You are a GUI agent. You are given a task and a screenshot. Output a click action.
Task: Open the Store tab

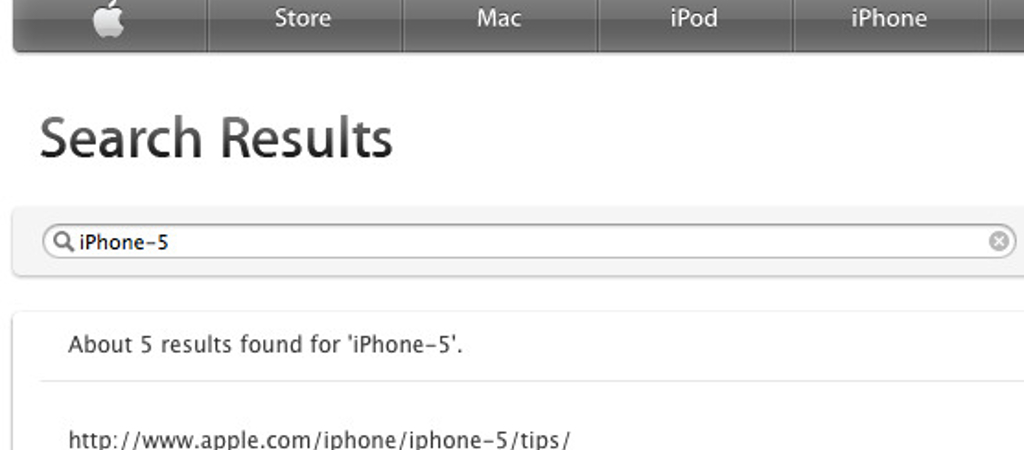(x=303, y=18)
